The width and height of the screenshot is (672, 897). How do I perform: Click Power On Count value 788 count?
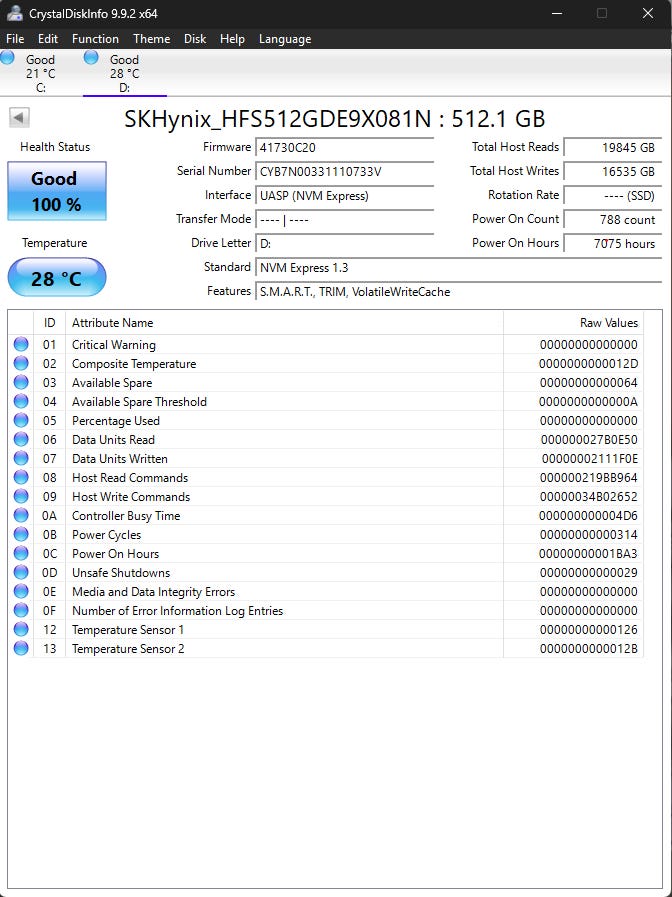coord(613,220)
